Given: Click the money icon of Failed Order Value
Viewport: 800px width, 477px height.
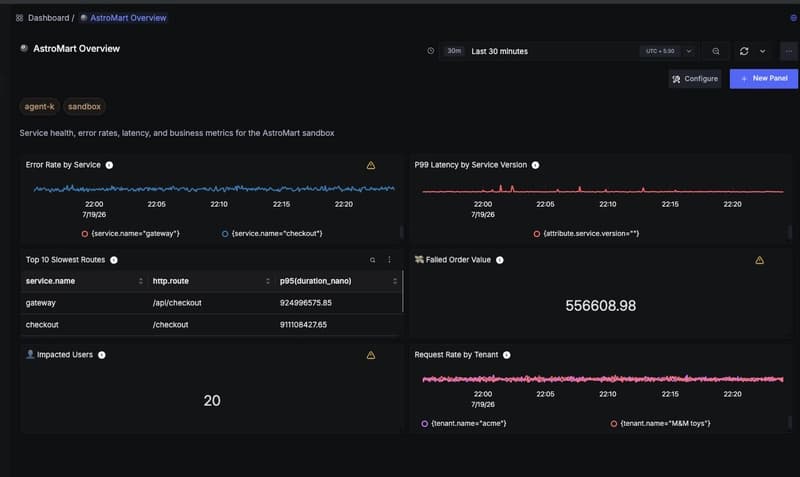Looking at the screenshot, I should point(419,260).
